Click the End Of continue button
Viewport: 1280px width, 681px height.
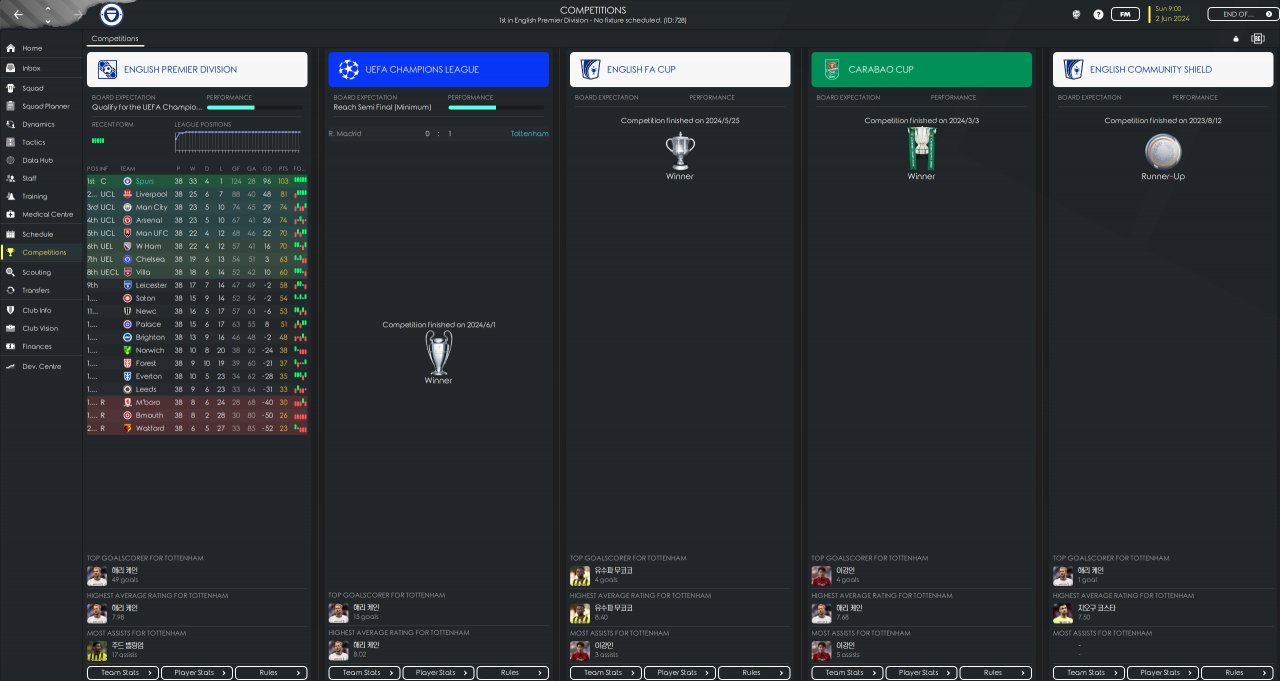click(x=1240, y=14)
